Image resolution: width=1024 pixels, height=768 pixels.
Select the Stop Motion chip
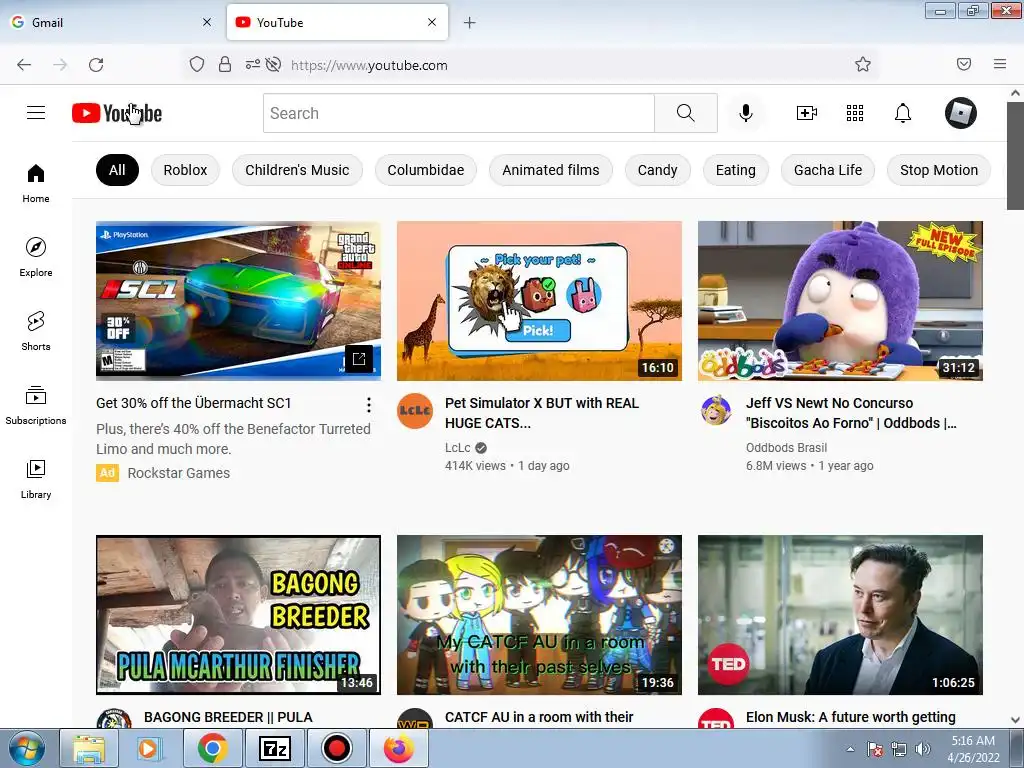(x=939, y=170)
